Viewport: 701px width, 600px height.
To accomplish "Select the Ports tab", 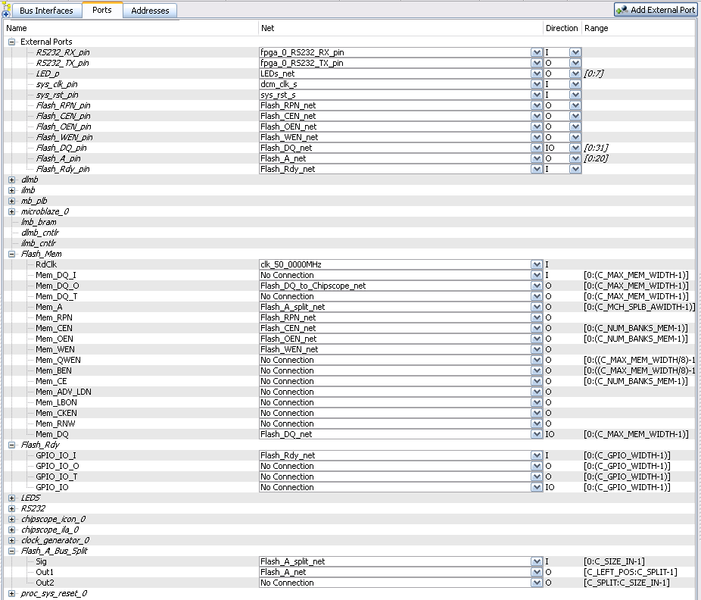I will pyautogui.click(x=102, y=10).
